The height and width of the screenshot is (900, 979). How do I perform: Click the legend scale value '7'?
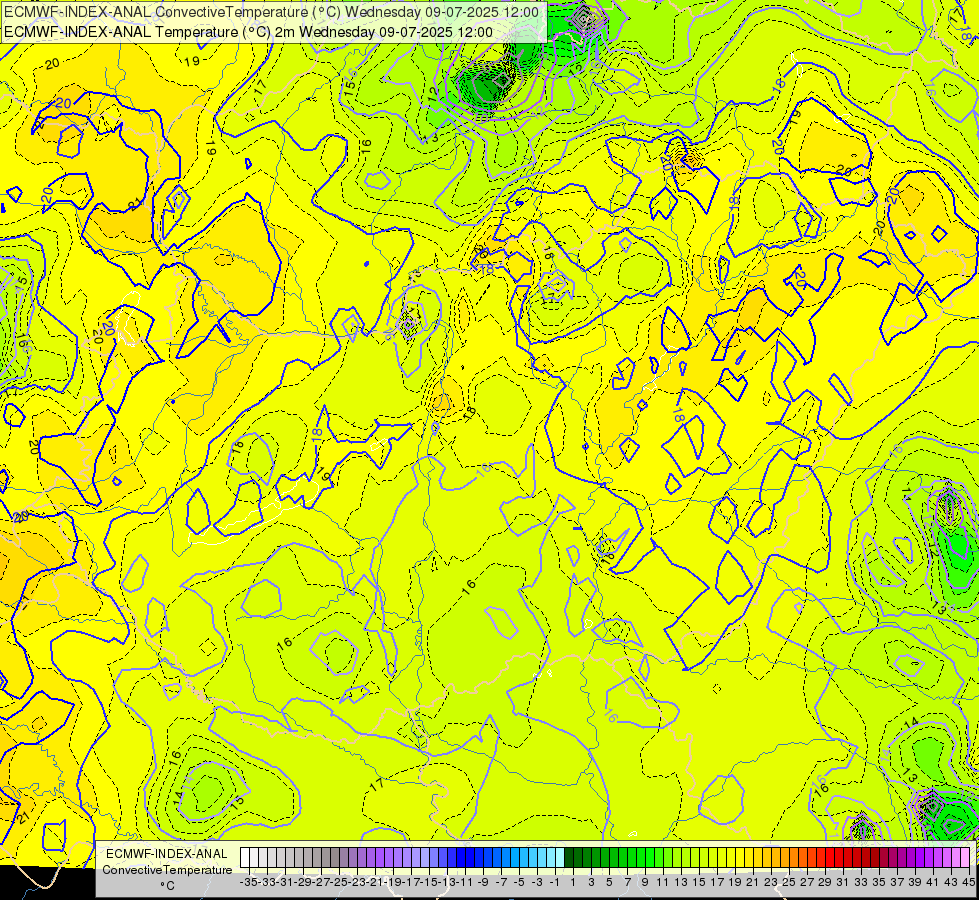[x=627, y=882]
